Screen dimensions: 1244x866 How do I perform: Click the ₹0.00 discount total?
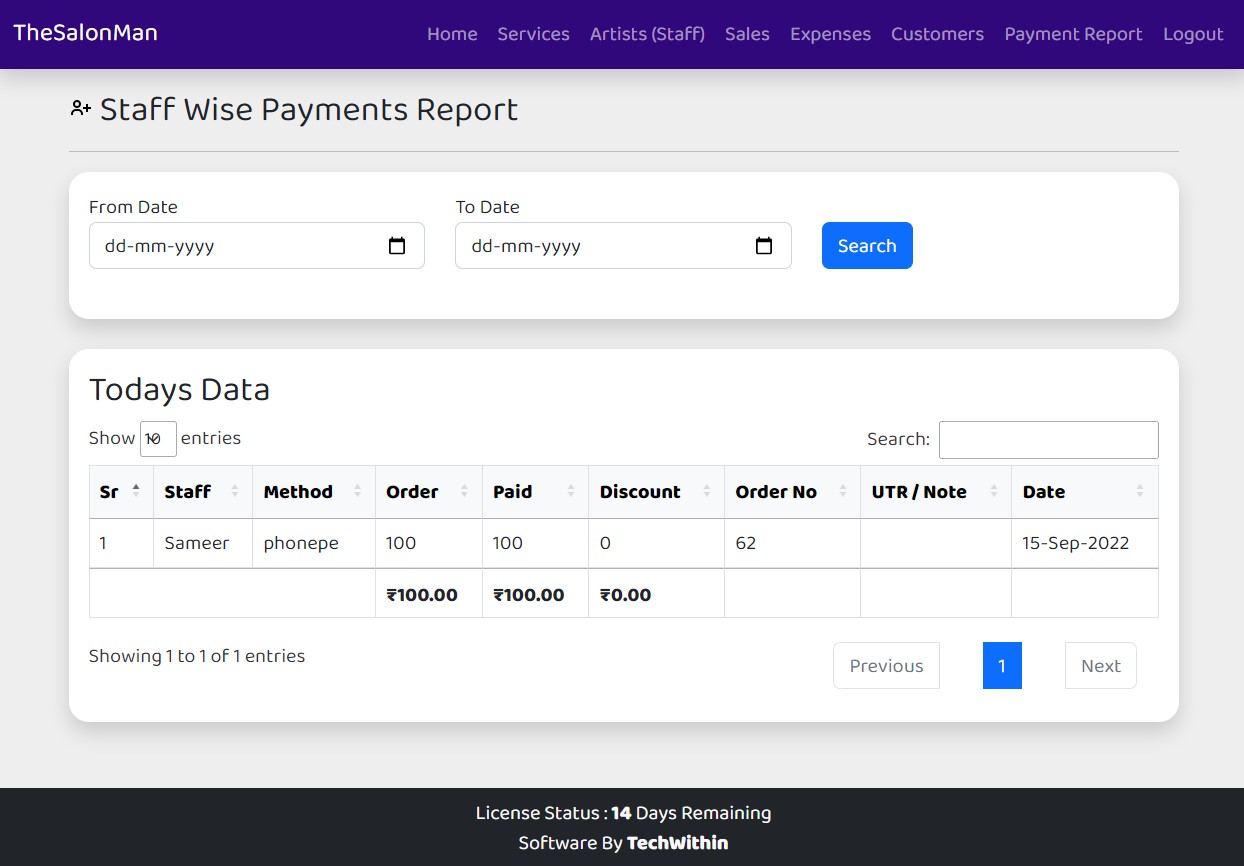pos(625,595)
